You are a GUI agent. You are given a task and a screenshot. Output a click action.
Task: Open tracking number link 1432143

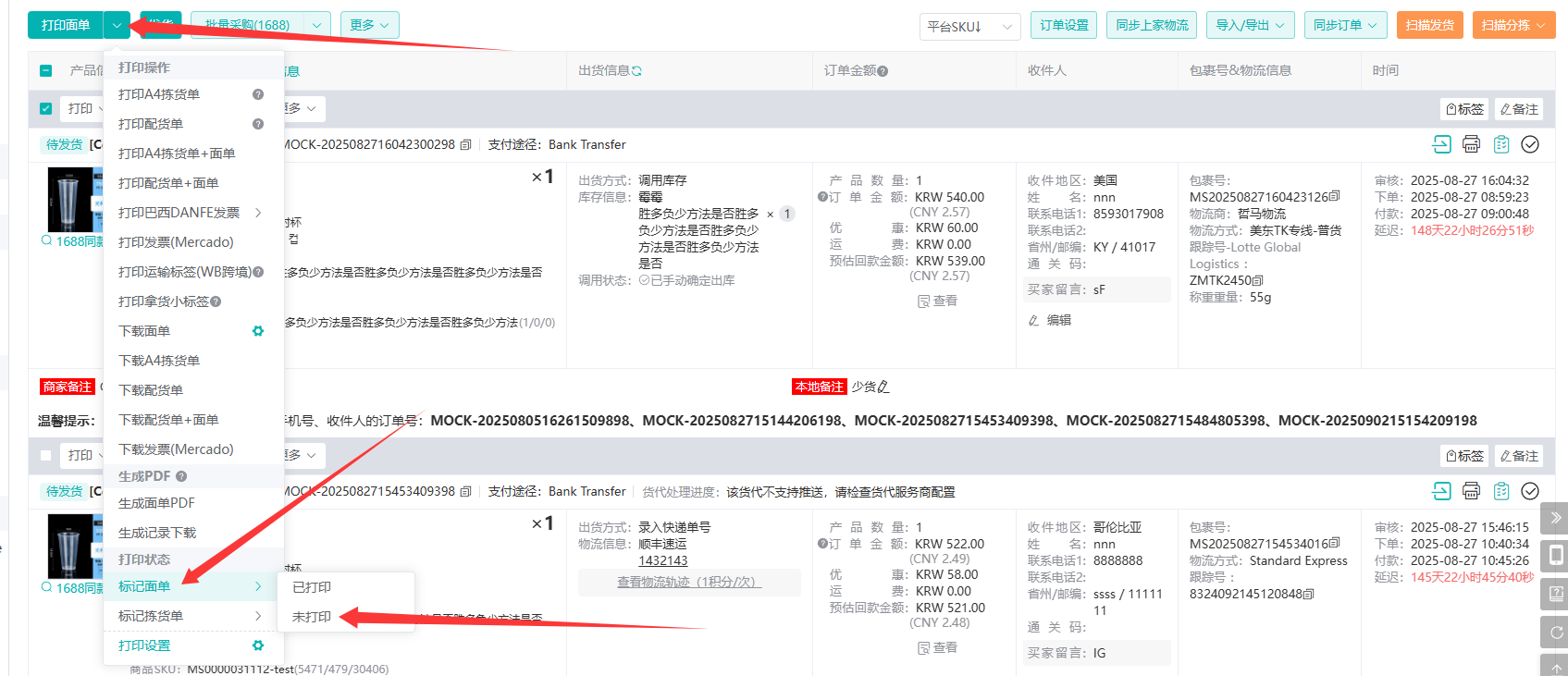coord(663,560)
